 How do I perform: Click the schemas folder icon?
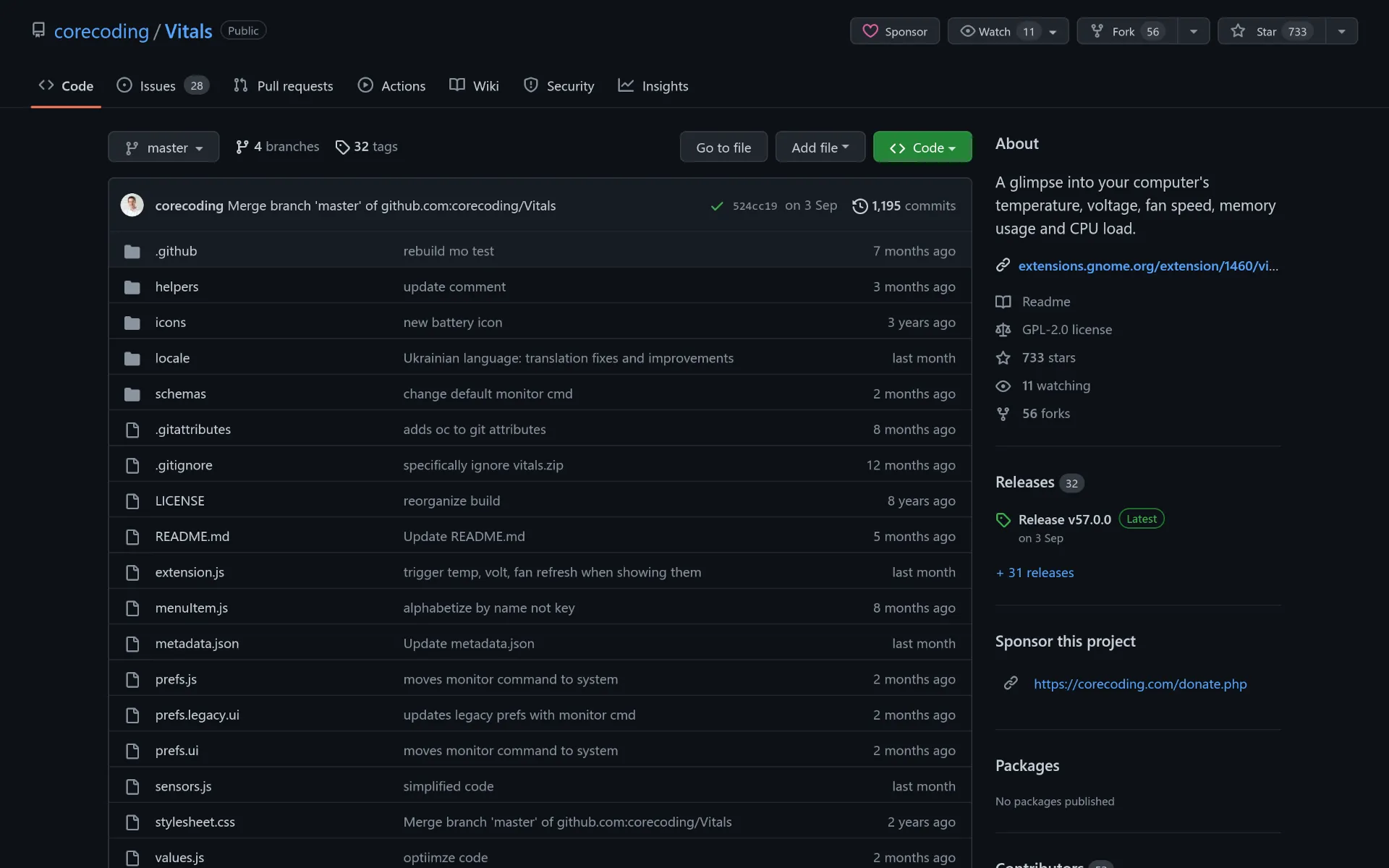(132, 394)
